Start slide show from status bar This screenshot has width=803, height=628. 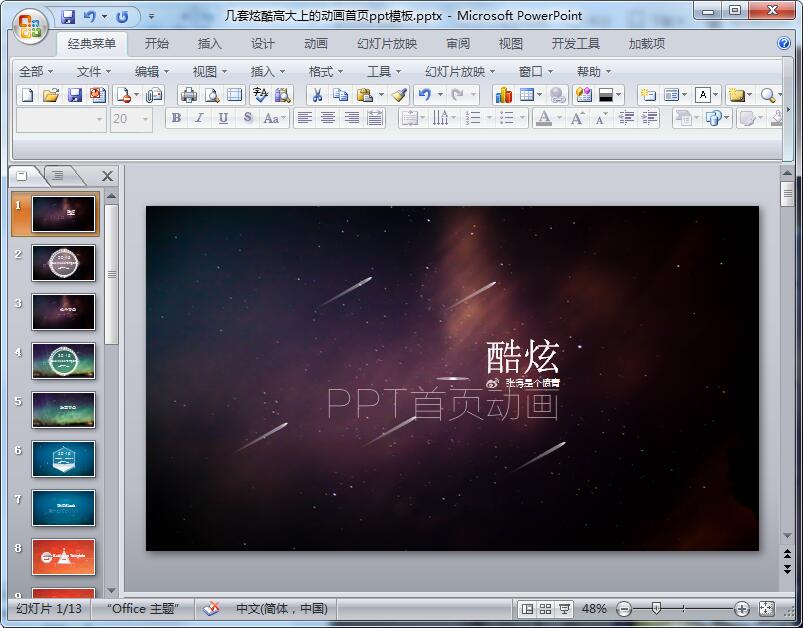(564, 609)
